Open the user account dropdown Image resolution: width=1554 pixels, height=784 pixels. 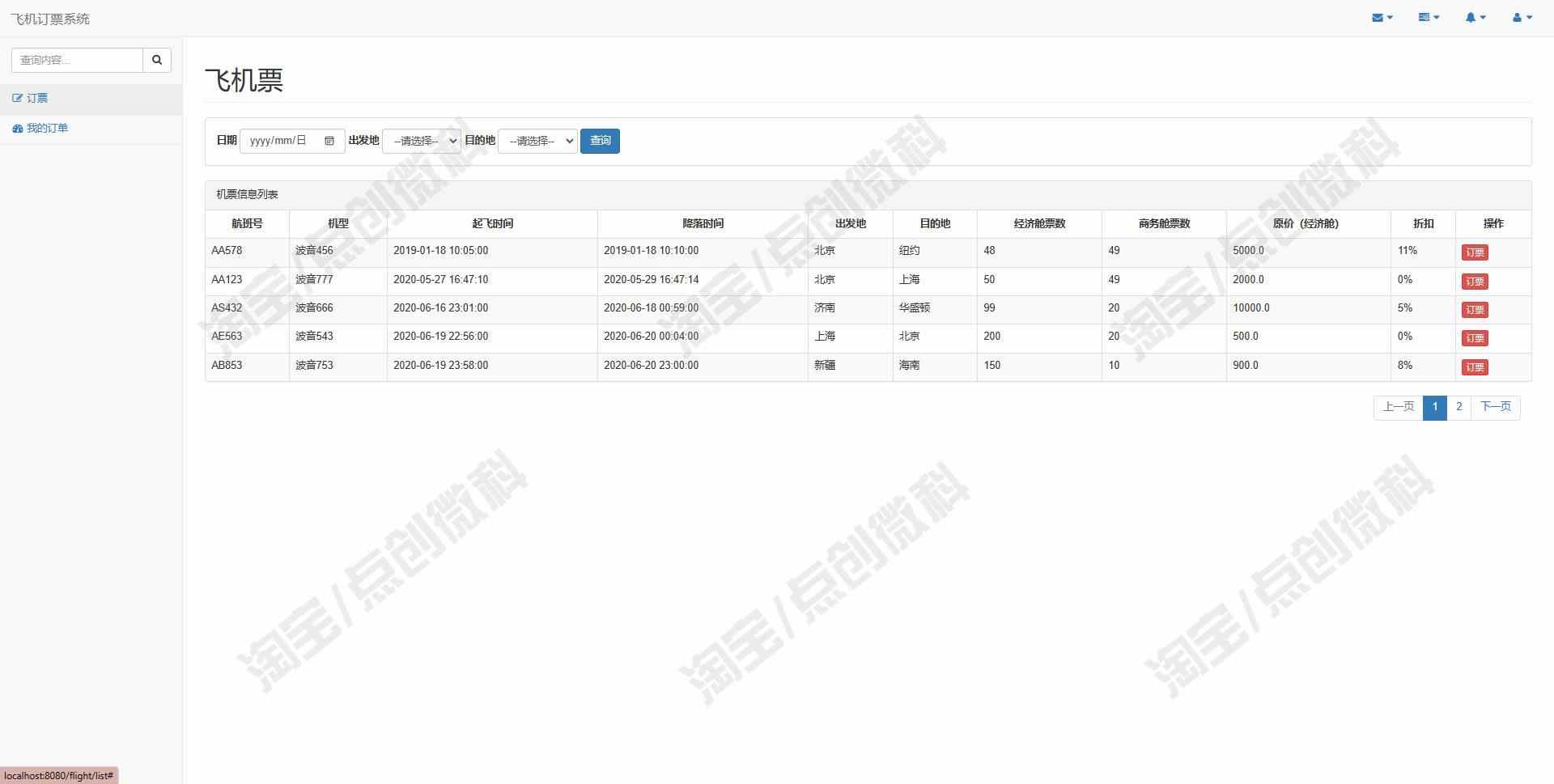[x=1522, y=18]
